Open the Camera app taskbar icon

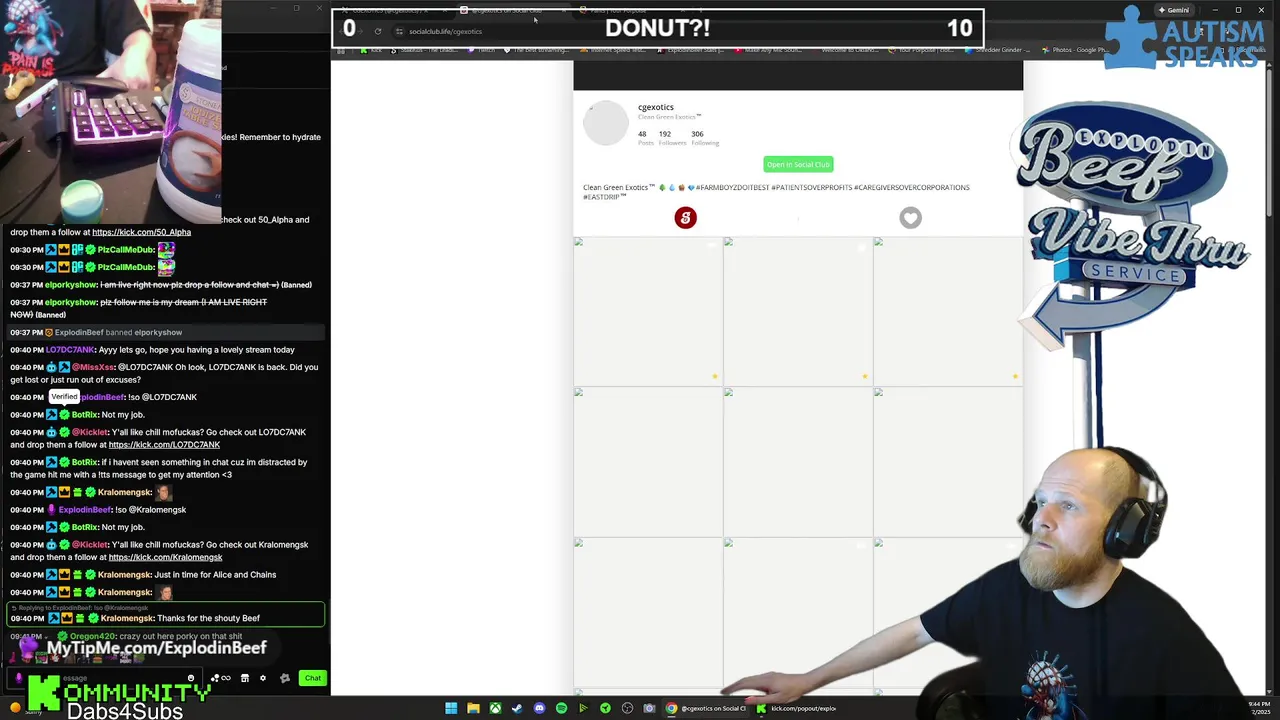coord(649,708)
